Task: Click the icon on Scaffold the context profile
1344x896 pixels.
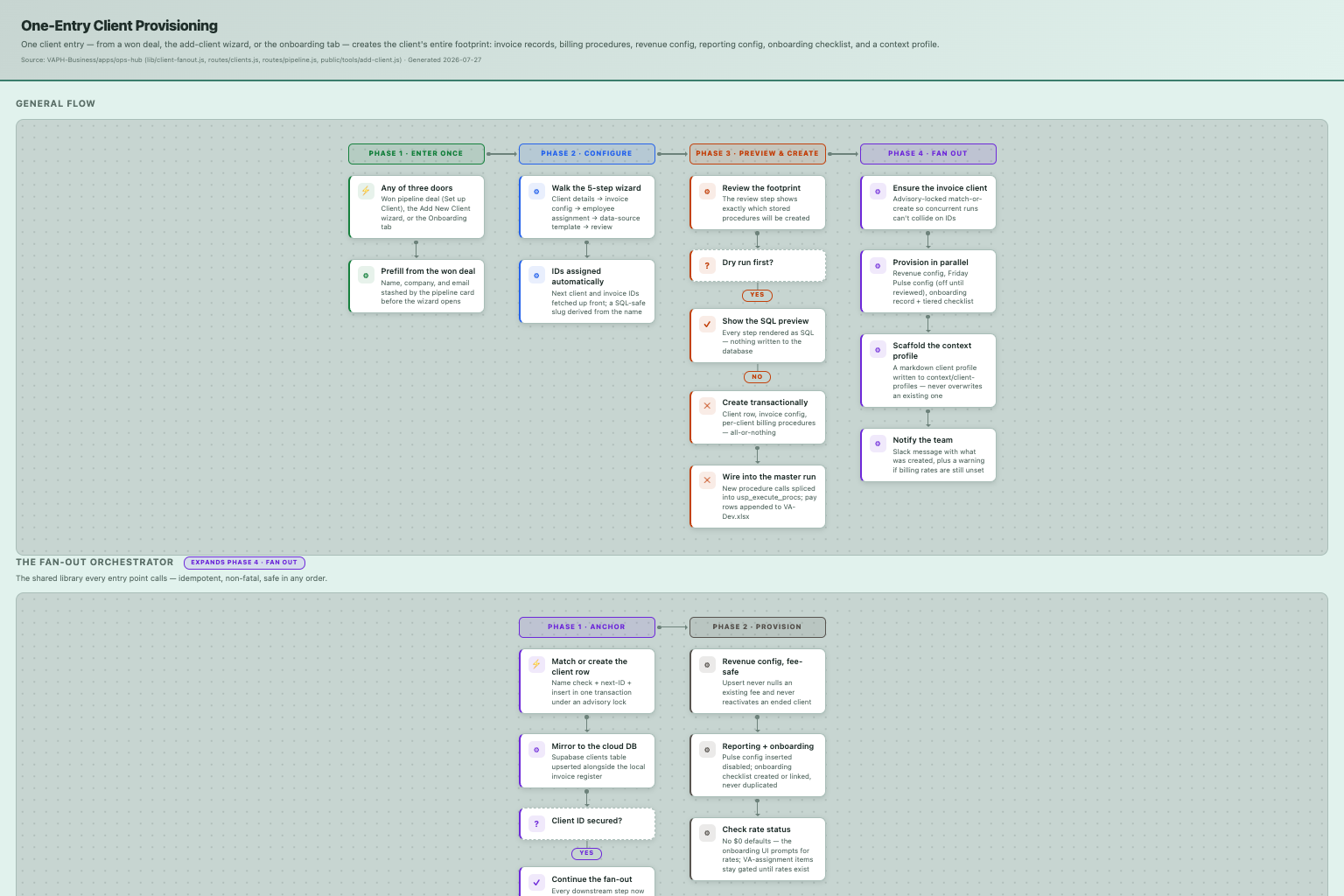Action: point(878,349)
